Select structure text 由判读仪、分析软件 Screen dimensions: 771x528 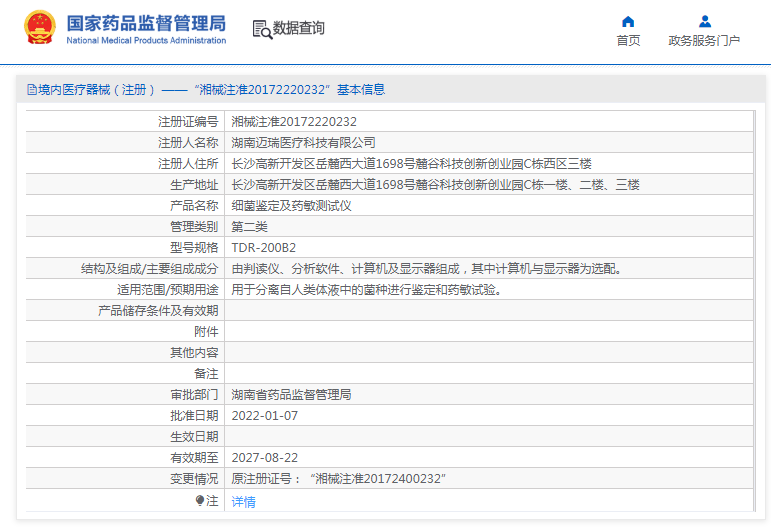point(427,269)
